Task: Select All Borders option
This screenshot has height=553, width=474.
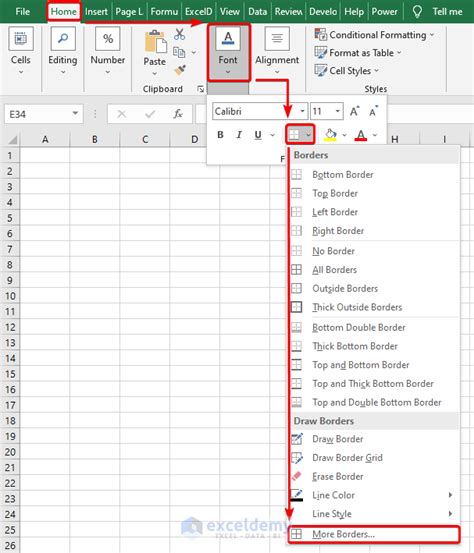Action: pos(375,270)
